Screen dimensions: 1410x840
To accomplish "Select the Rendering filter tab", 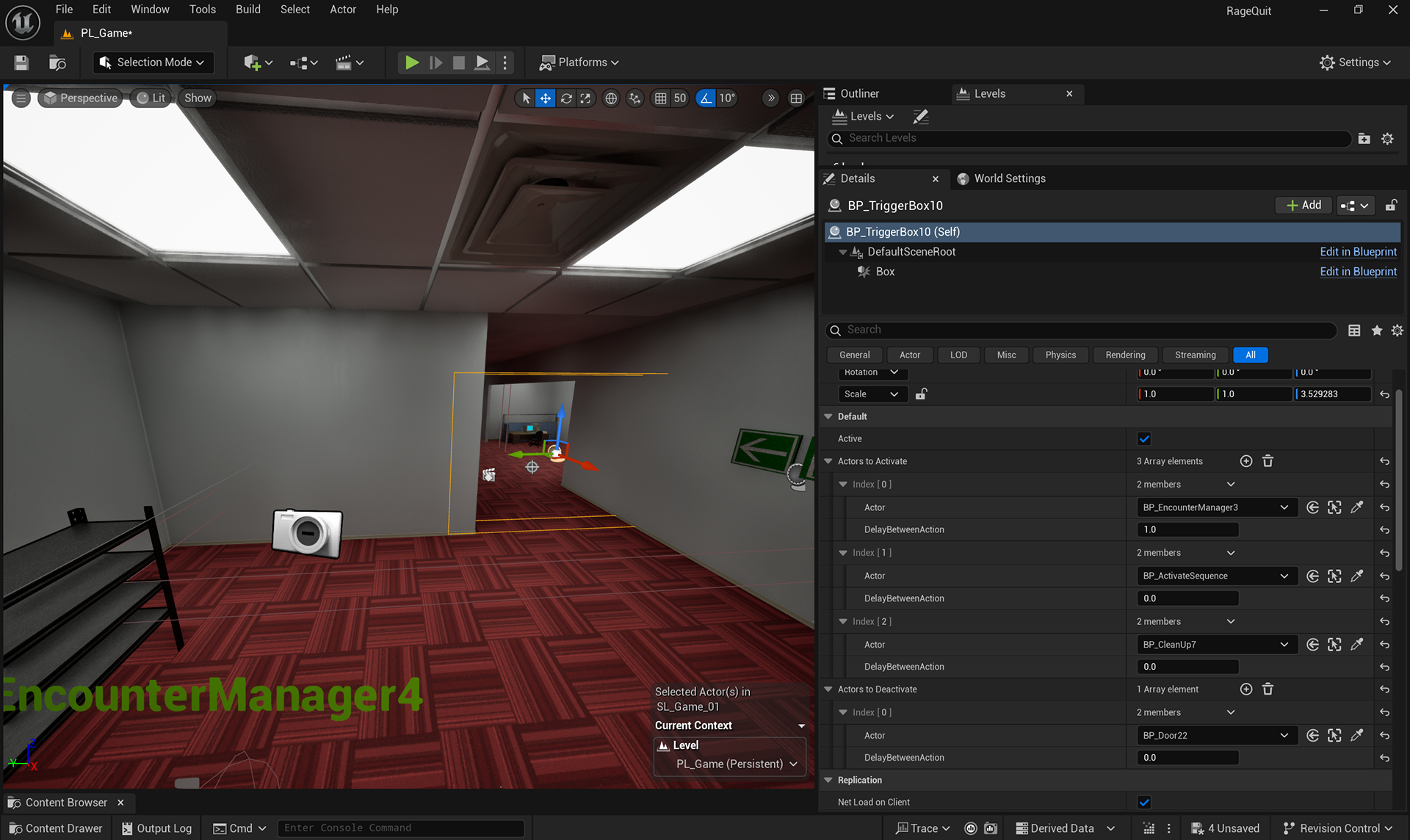I will [x=1125, y=355].
